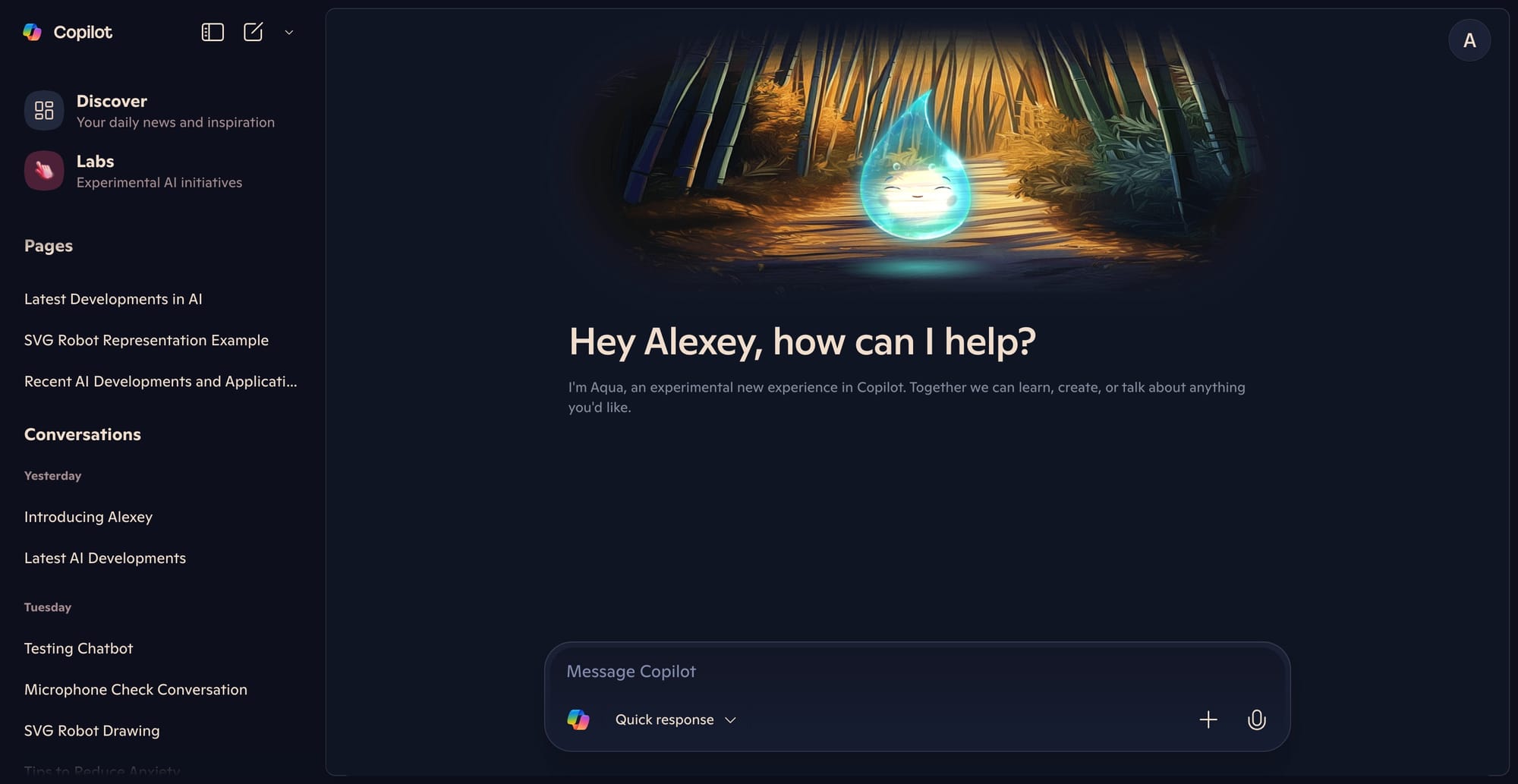The image size is (1518, 784).
Task: Open the Discover grid icon
Action: [x=44, y=111]
